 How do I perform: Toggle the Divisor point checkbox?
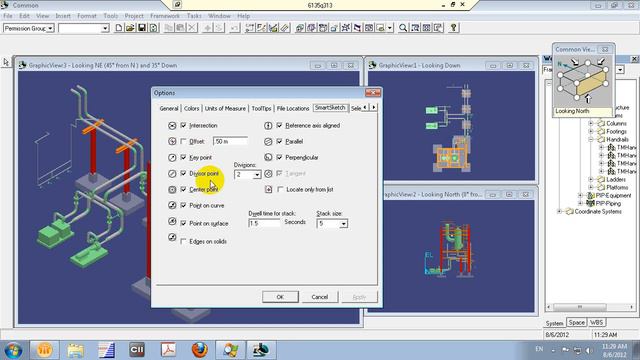(183, 173)
